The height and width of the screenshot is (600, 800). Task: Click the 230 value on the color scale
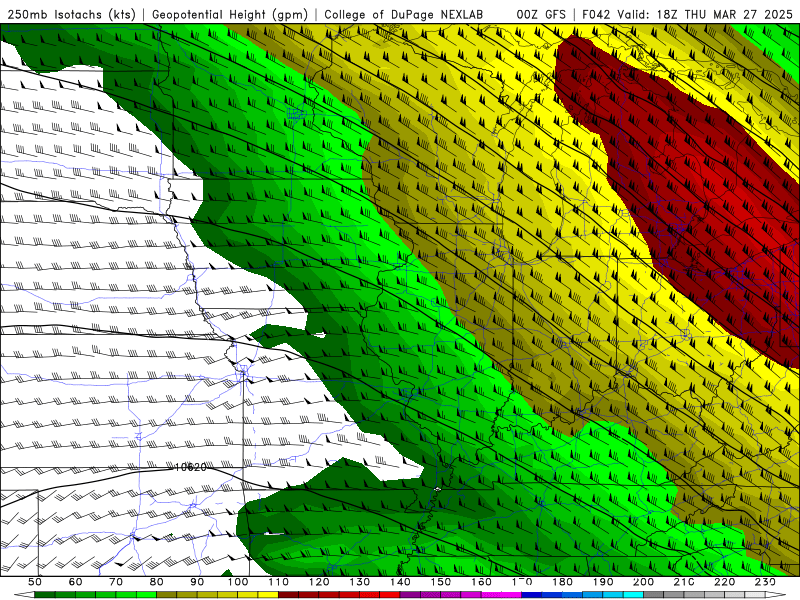765,582
